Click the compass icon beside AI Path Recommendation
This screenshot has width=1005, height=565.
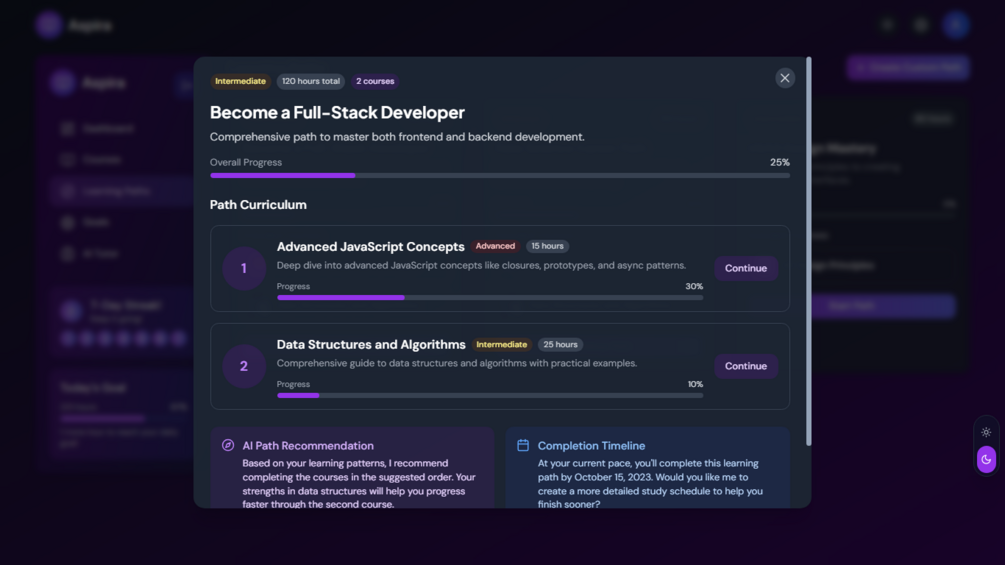pyautogui.click(x=228, y=445)
